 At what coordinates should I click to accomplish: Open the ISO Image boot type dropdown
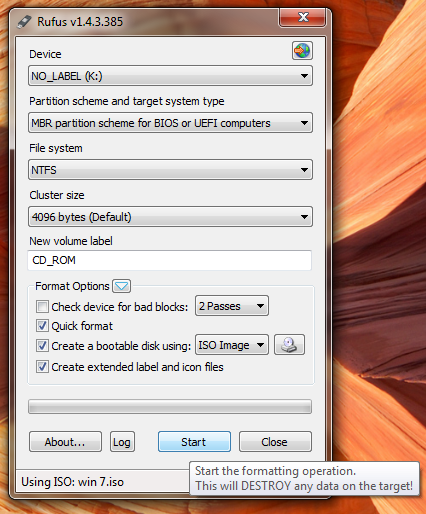232,345
